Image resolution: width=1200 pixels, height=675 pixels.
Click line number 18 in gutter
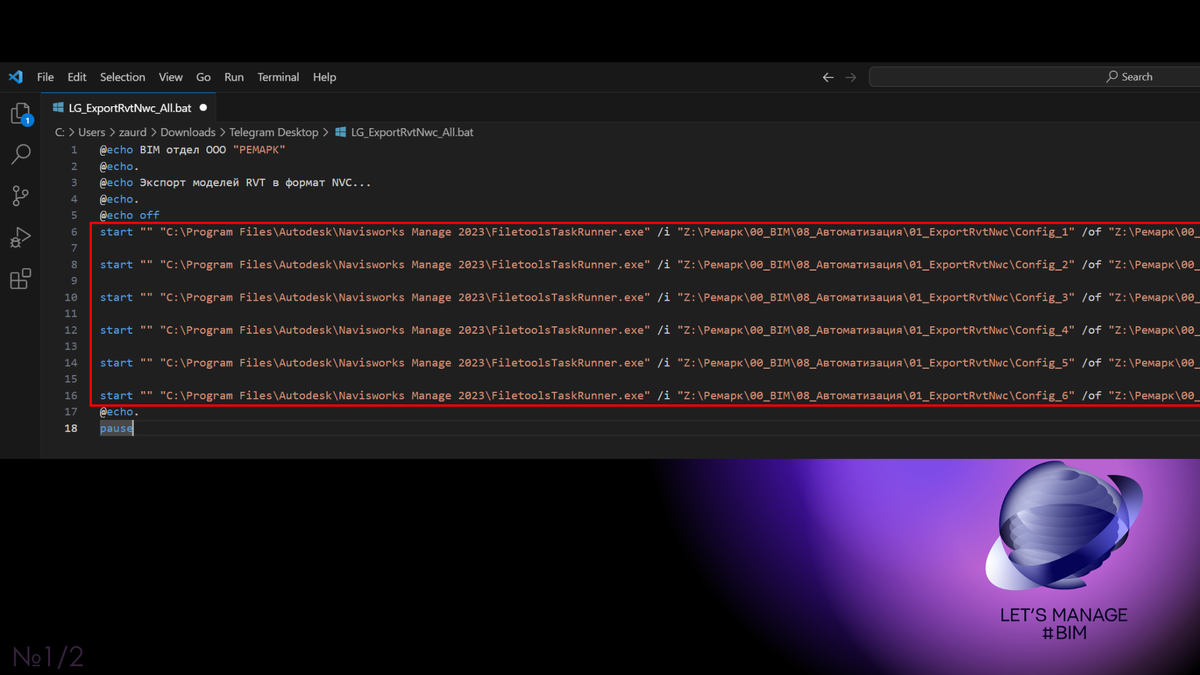tap(71, 428)
